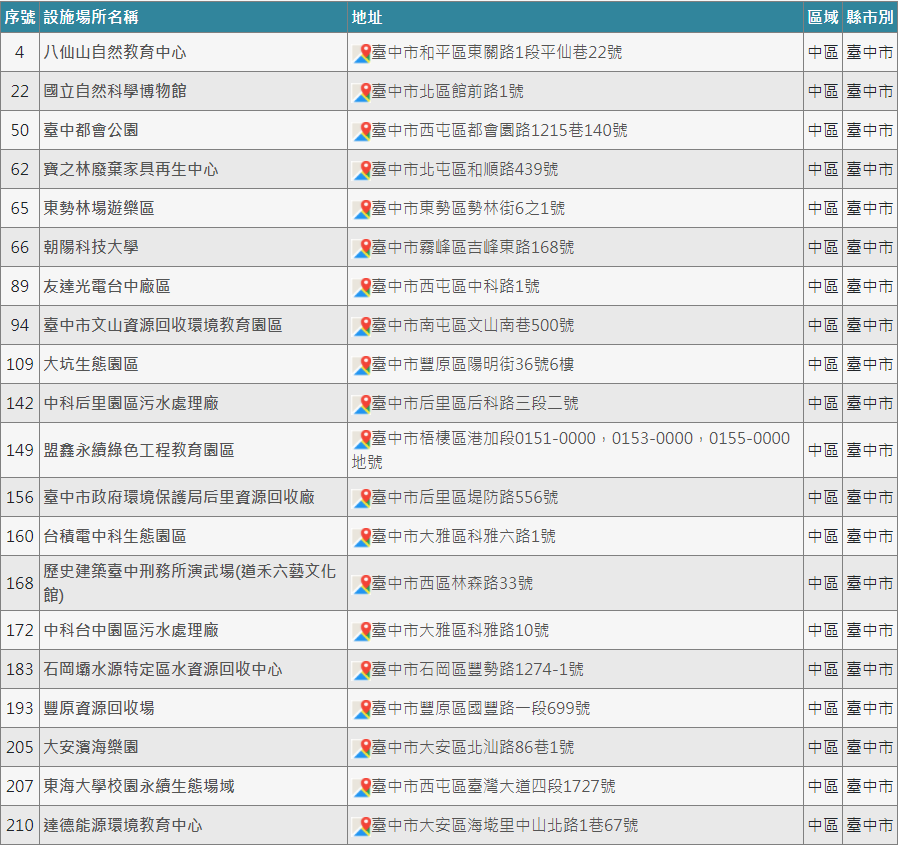Screen dimensions: 898x850
Task: Select serial number 168 cell
Action: (20, 583)
